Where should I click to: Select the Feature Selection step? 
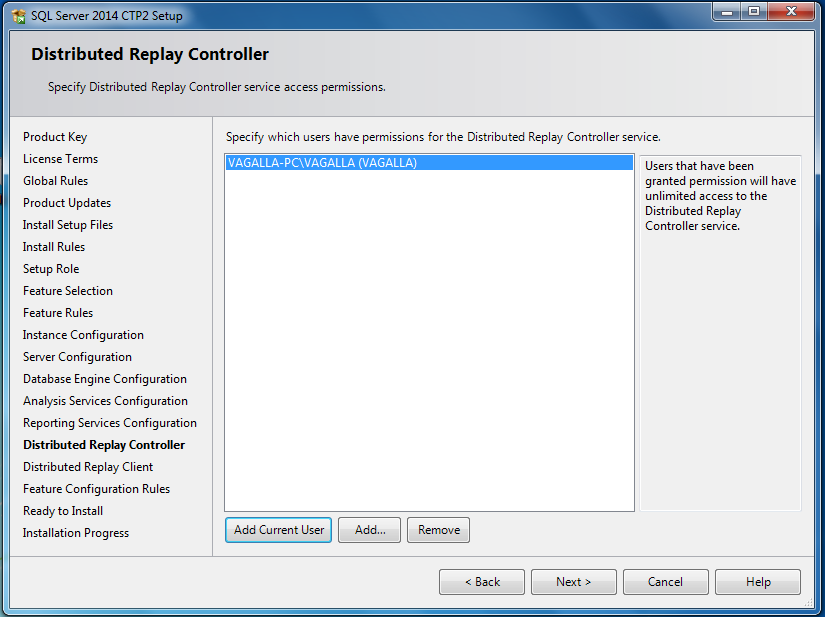(x=68, y=291)
